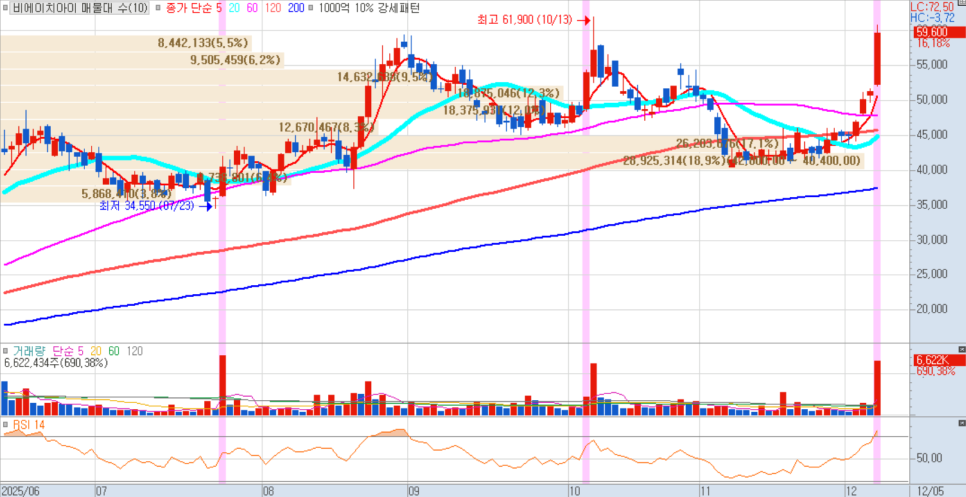Click the 12/05 date in the axis corner

[929, 491]
